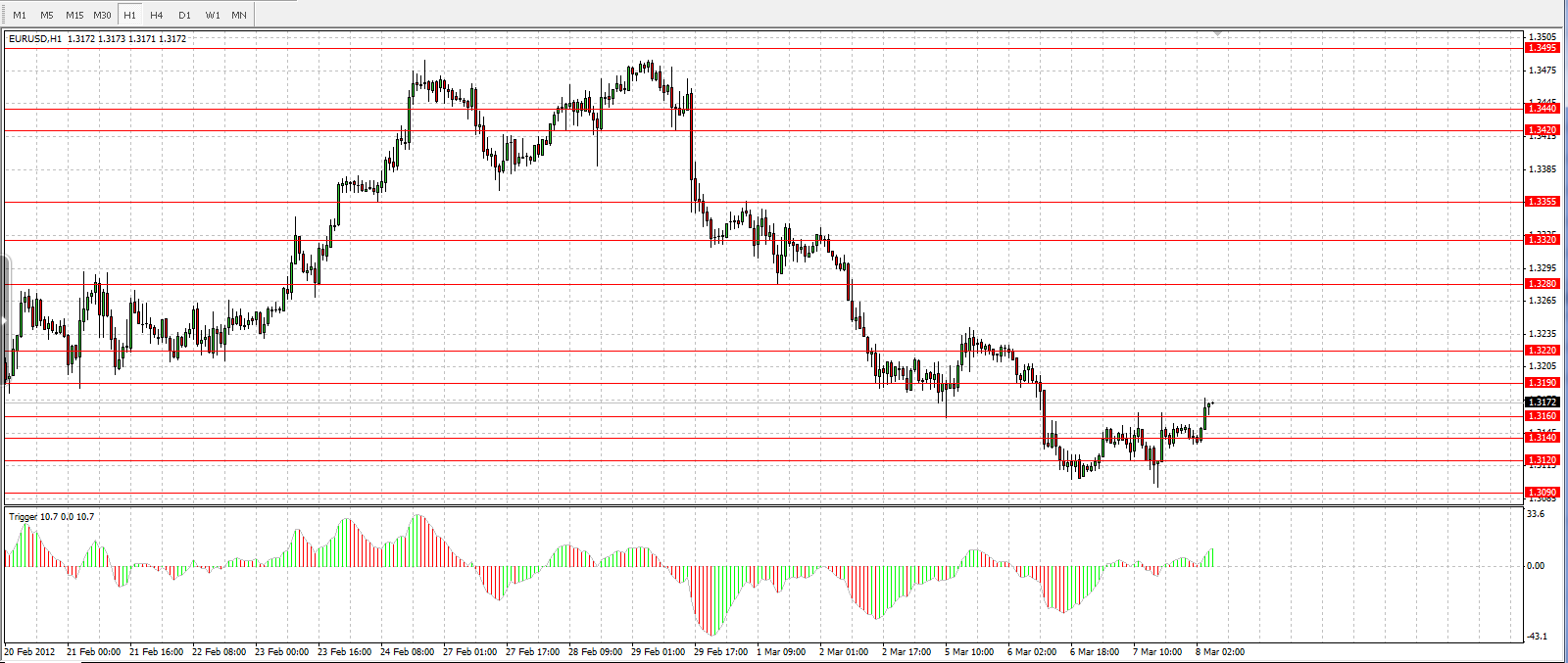Click the 22 Feb 08:00 time label
The image size is (1568, 663).
219,652
